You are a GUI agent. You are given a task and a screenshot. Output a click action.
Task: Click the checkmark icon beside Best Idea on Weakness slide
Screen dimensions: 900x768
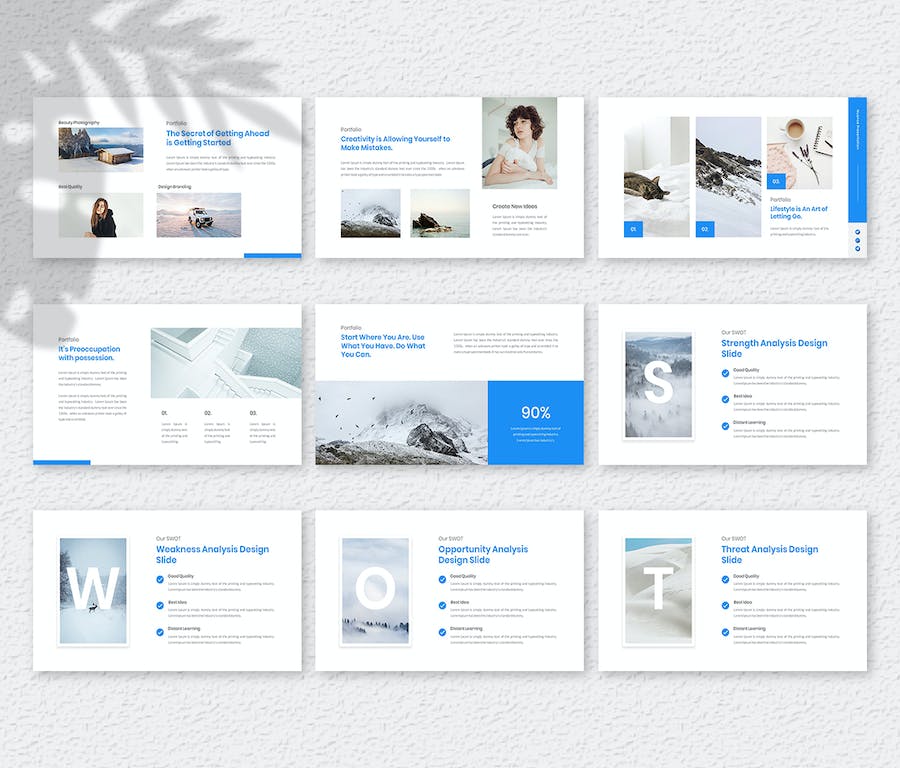pos(160,605)
